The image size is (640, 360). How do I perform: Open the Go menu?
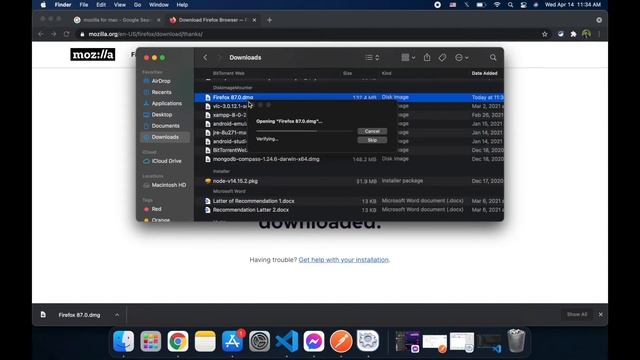click(x=137, y=5)
